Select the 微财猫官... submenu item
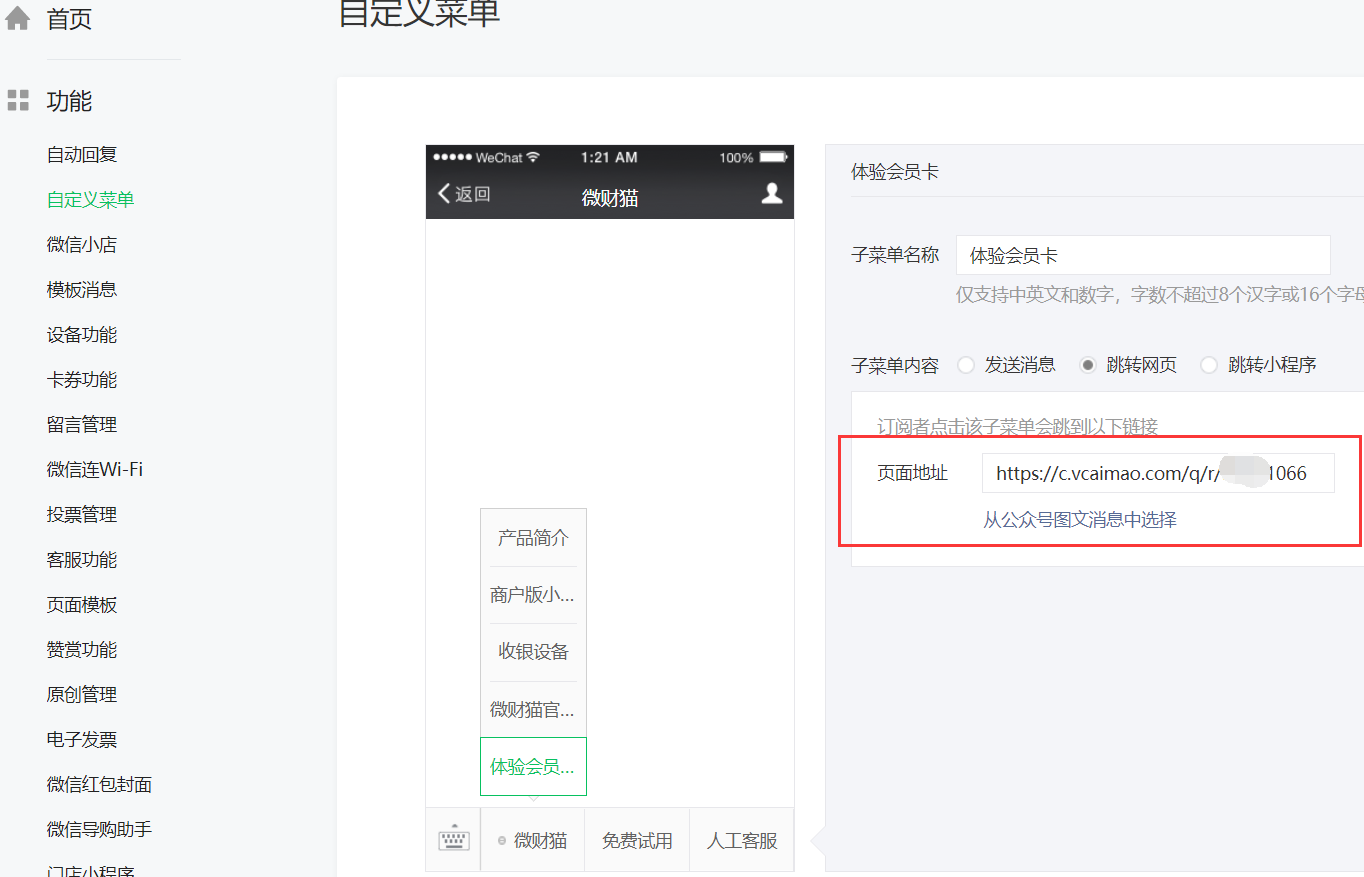This screenshot has width=1364, height=877. [533, 710]
